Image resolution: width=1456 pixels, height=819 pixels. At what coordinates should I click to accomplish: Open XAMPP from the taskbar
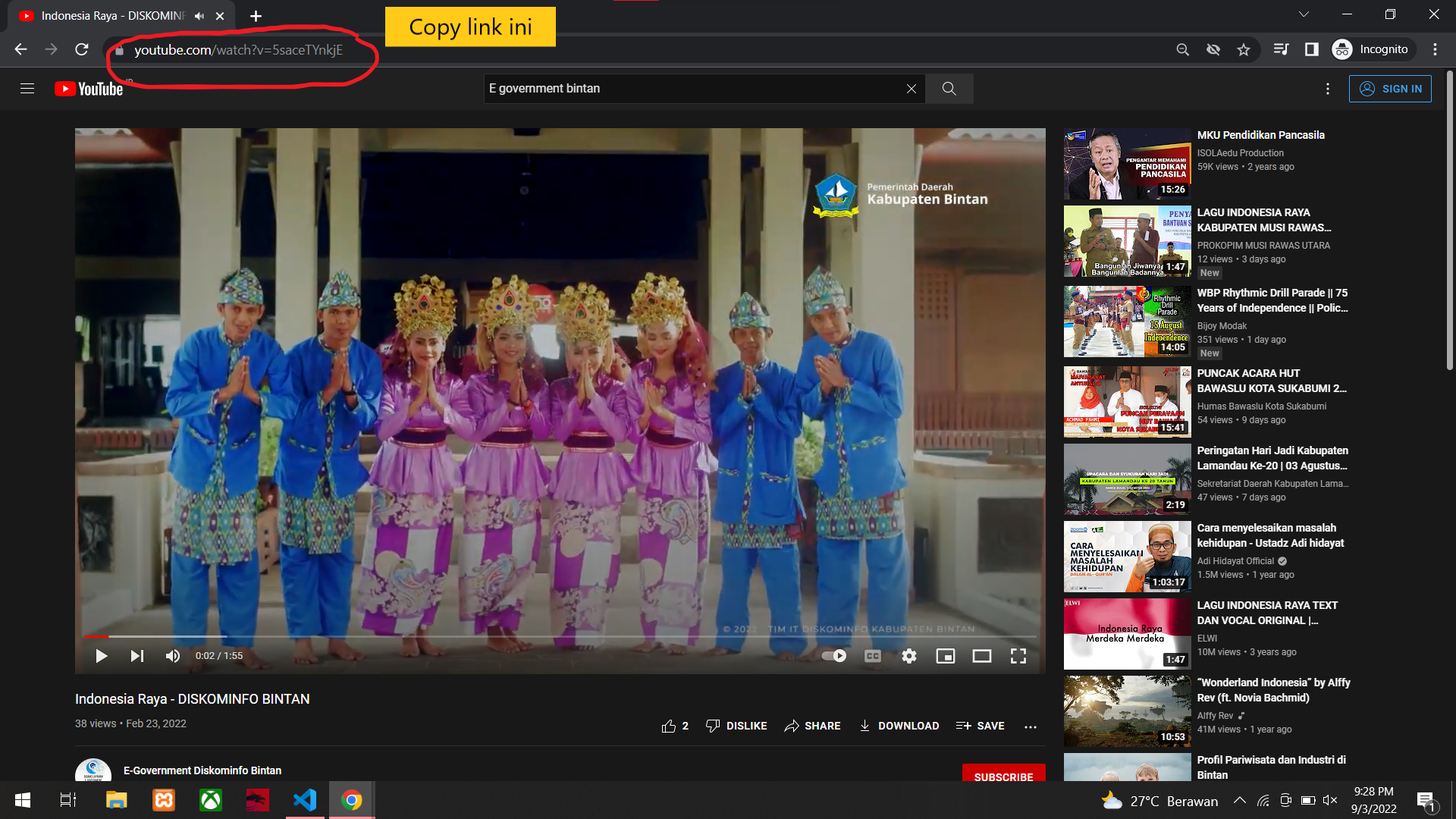click(x=164, y=800)
